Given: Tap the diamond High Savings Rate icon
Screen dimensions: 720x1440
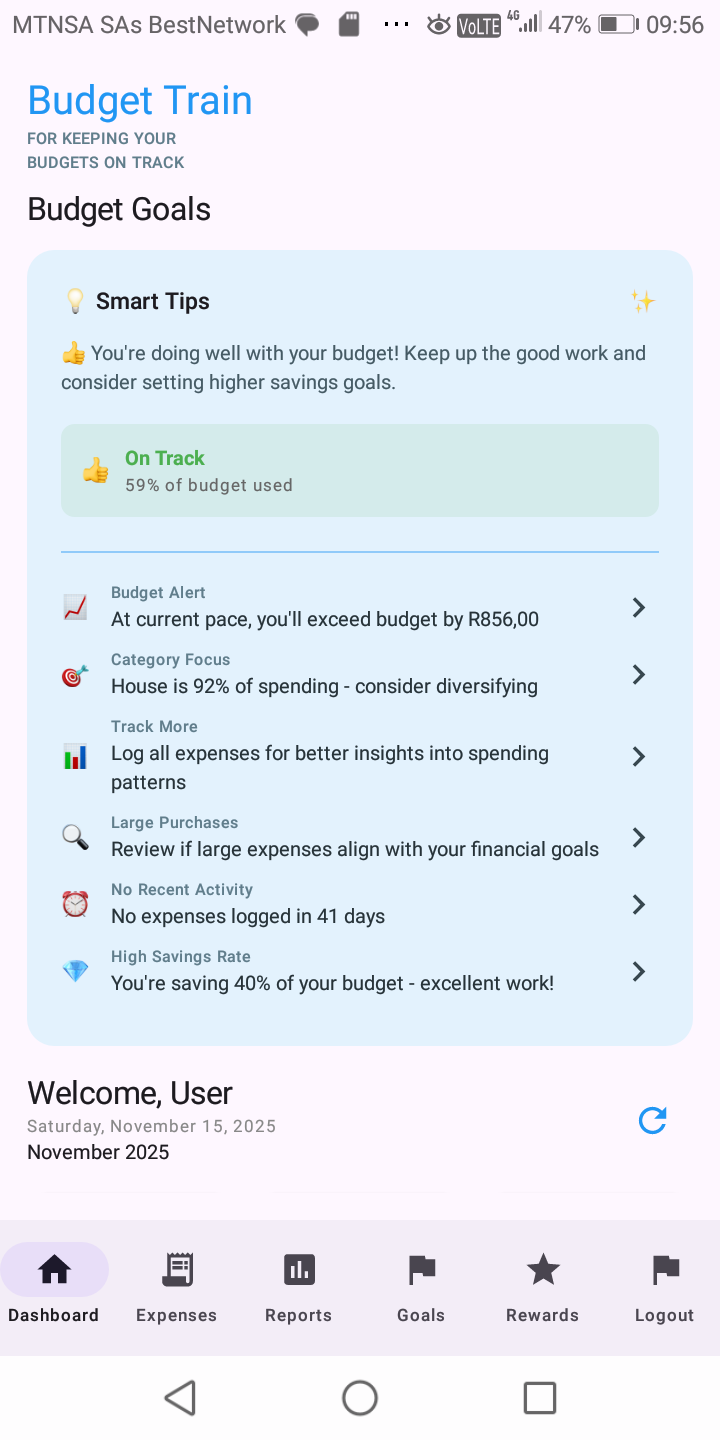Looking at the screenshot, I should pos(75,971).
